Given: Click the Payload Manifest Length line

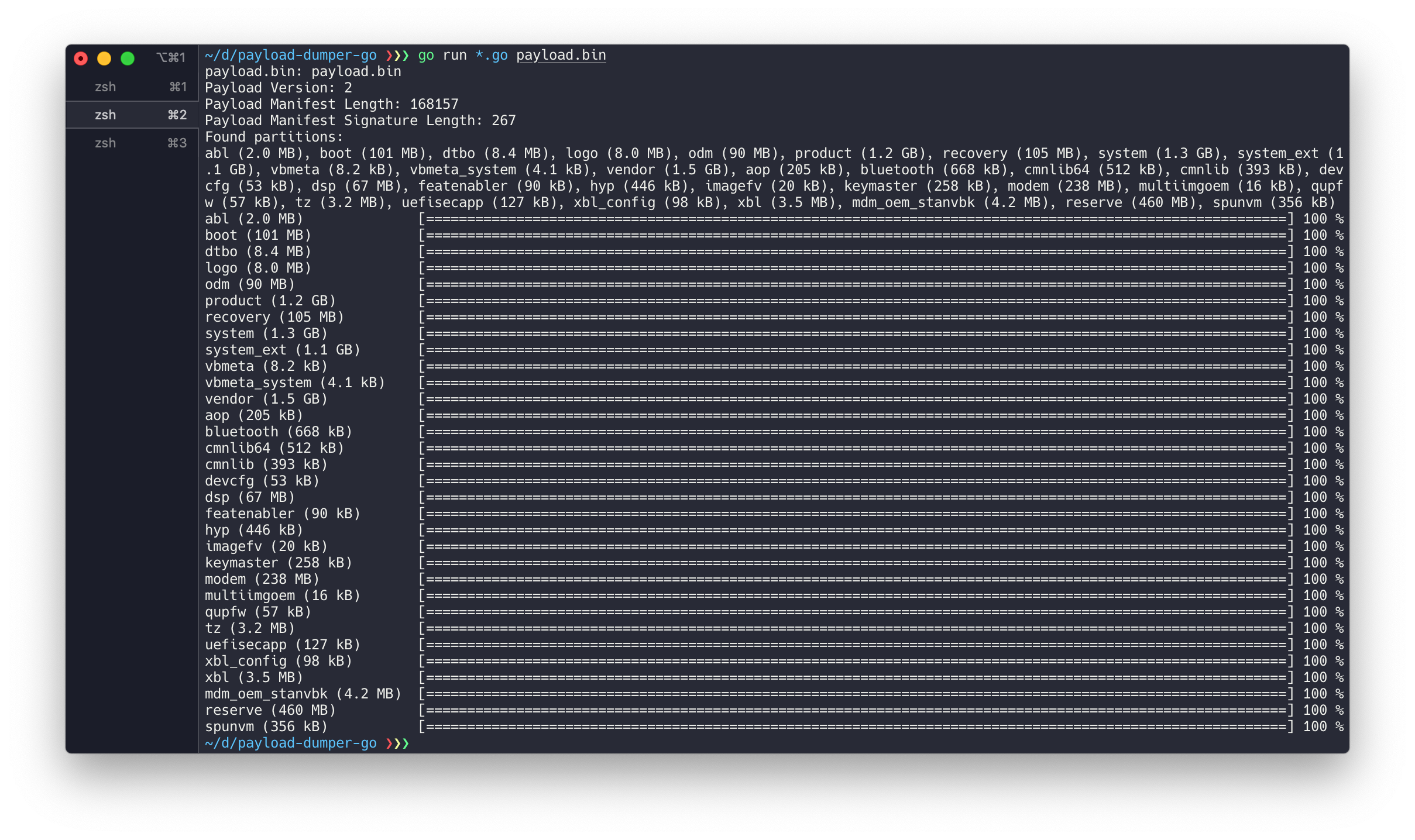Looking at the screenshot, I should tap(331, 104).
